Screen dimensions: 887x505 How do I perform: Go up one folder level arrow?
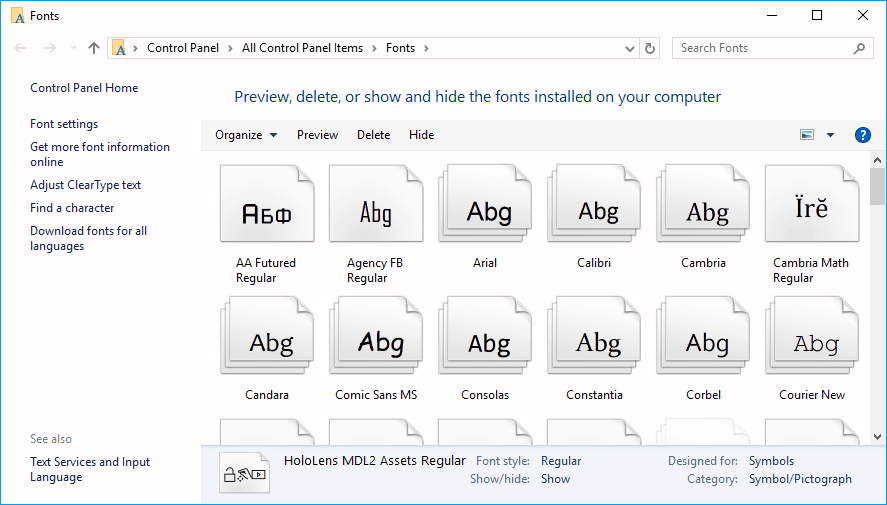[94, 48]
